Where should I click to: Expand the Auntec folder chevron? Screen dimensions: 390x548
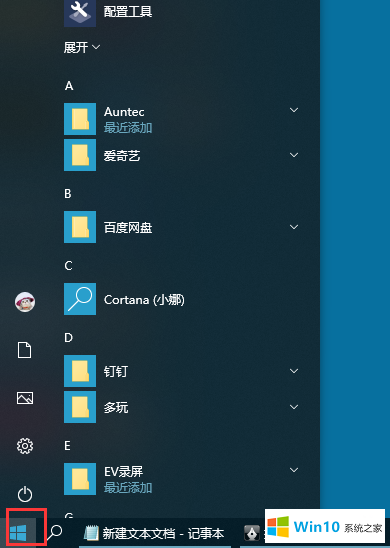click(294, 110)
